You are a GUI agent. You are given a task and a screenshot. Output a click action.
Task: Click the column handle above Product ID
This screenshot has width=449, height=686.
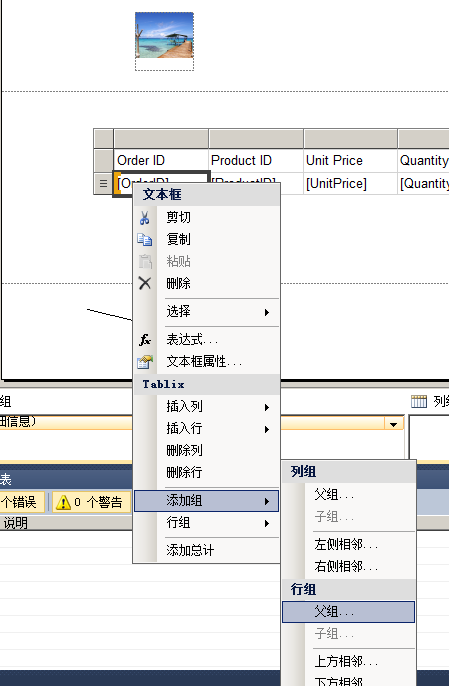[256, 138]
